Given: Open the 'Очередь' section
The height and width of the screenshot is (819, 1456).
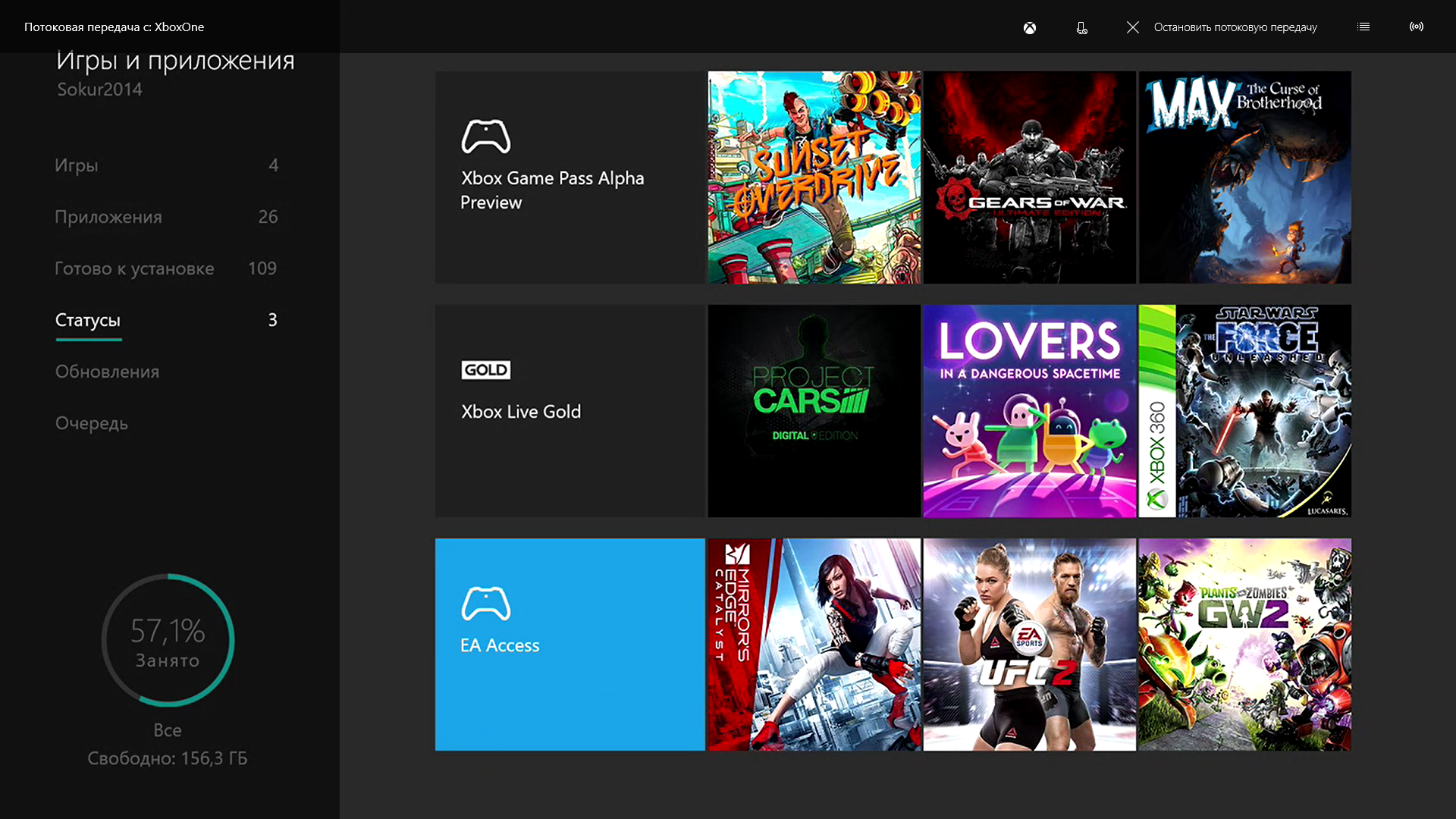Looking at the screenshot, I should pos(91,423).
